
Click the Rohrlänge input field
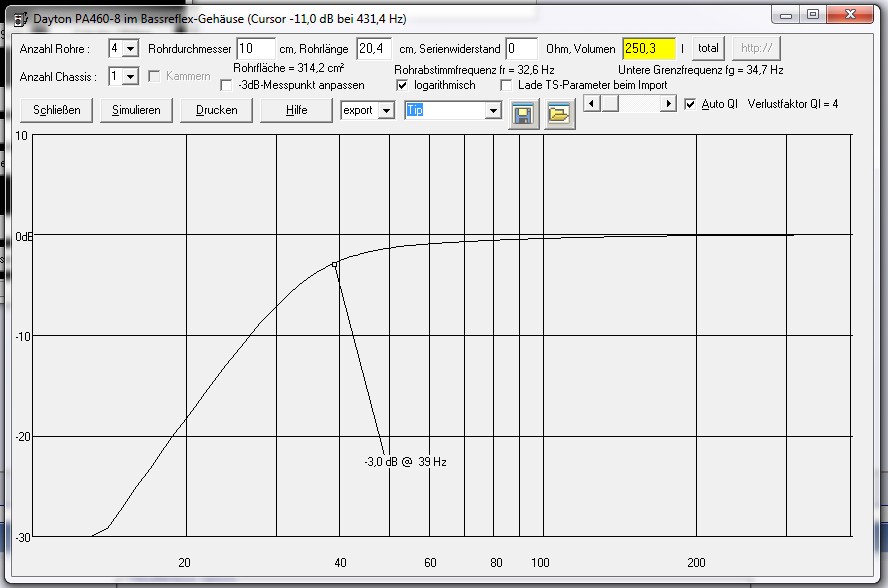tap(373, 49)
